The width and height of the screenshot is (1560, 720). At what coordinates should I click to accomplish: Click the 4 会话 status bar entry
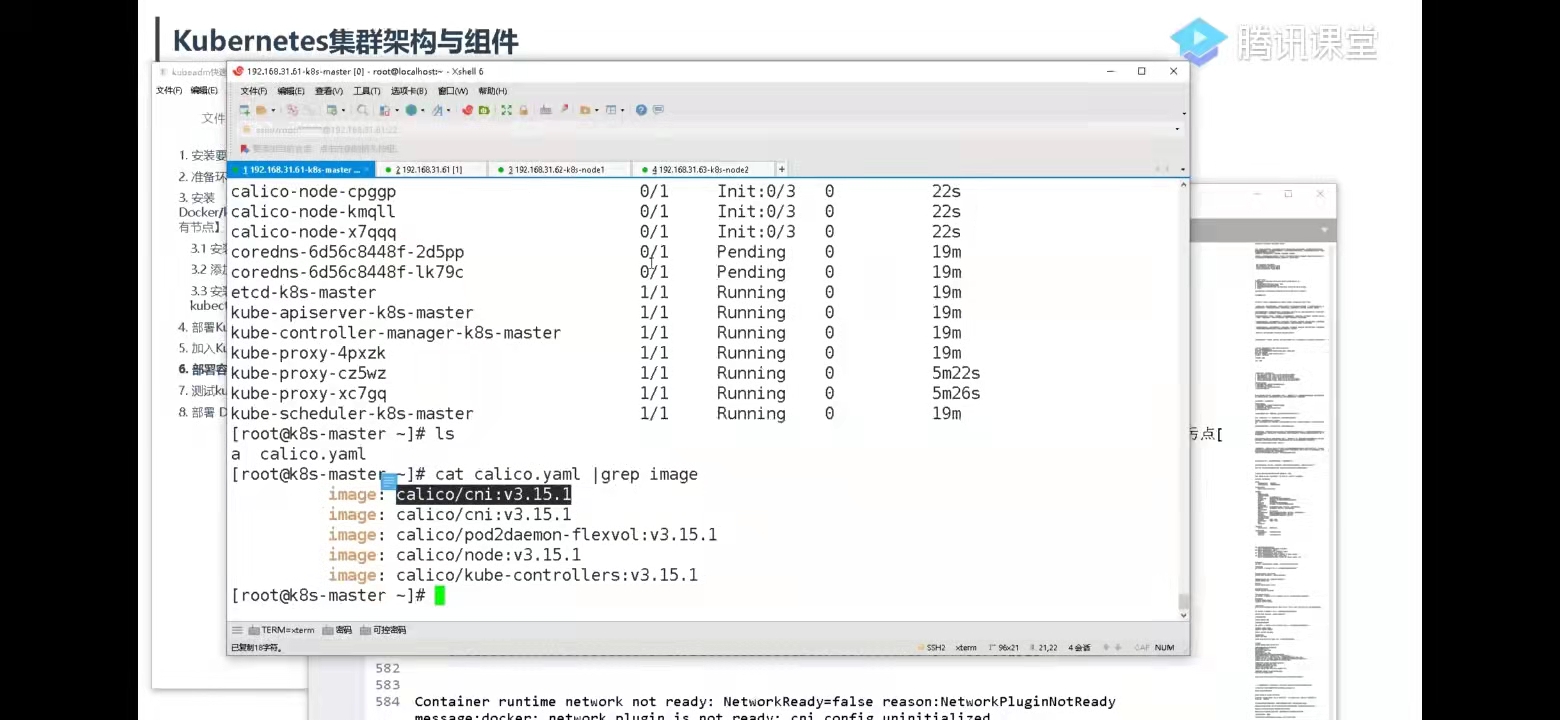[x=1080, y=647]
